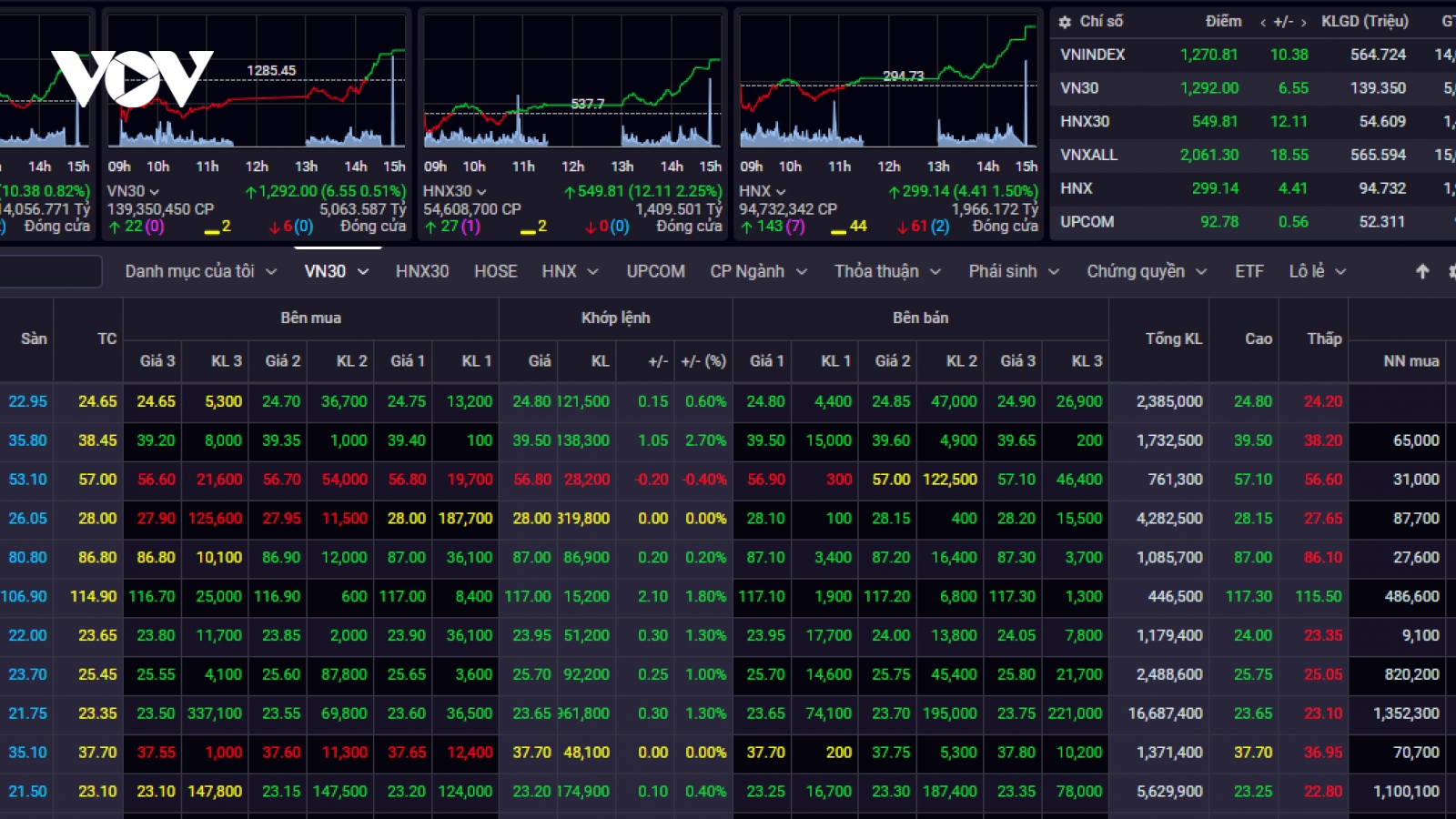Click previous arrow beside +/- index column
1456x819 pixels.
[1263, 22]
